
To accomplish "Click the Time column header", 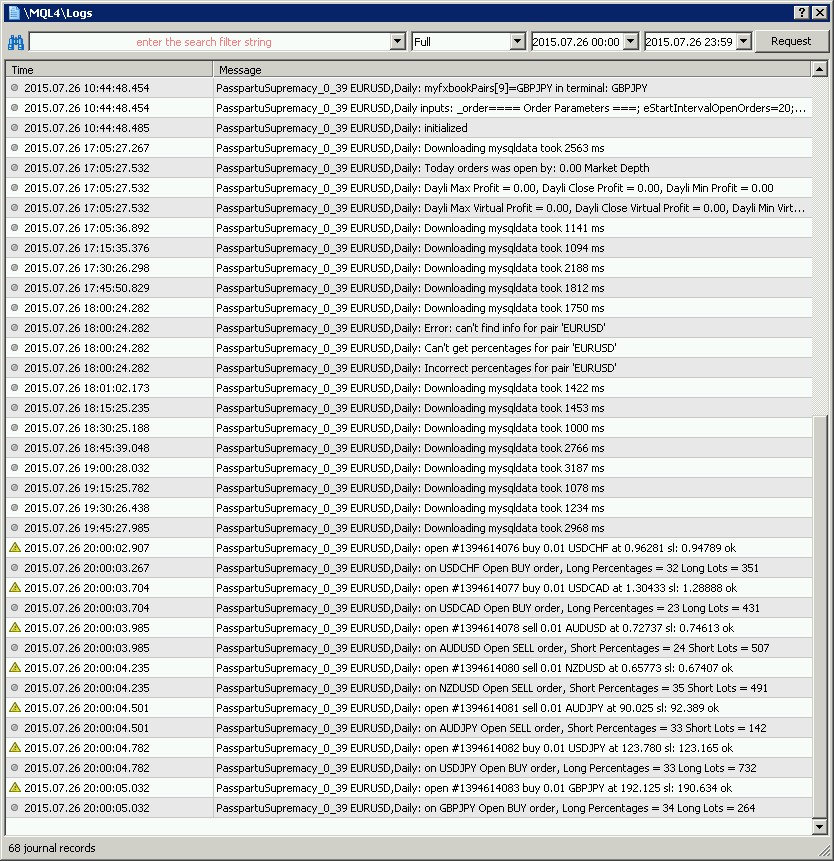I will pos(109,70).
